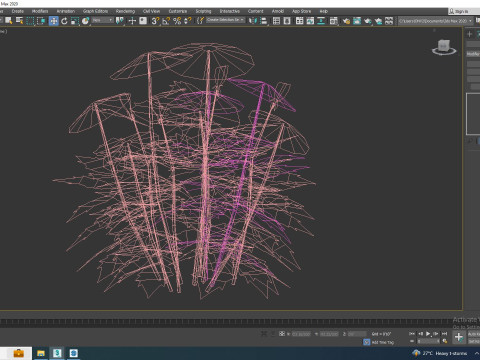The height and width of the screenshot is (360, 480).
Task: Step to Next Frame
Action: tap(436, 333)
